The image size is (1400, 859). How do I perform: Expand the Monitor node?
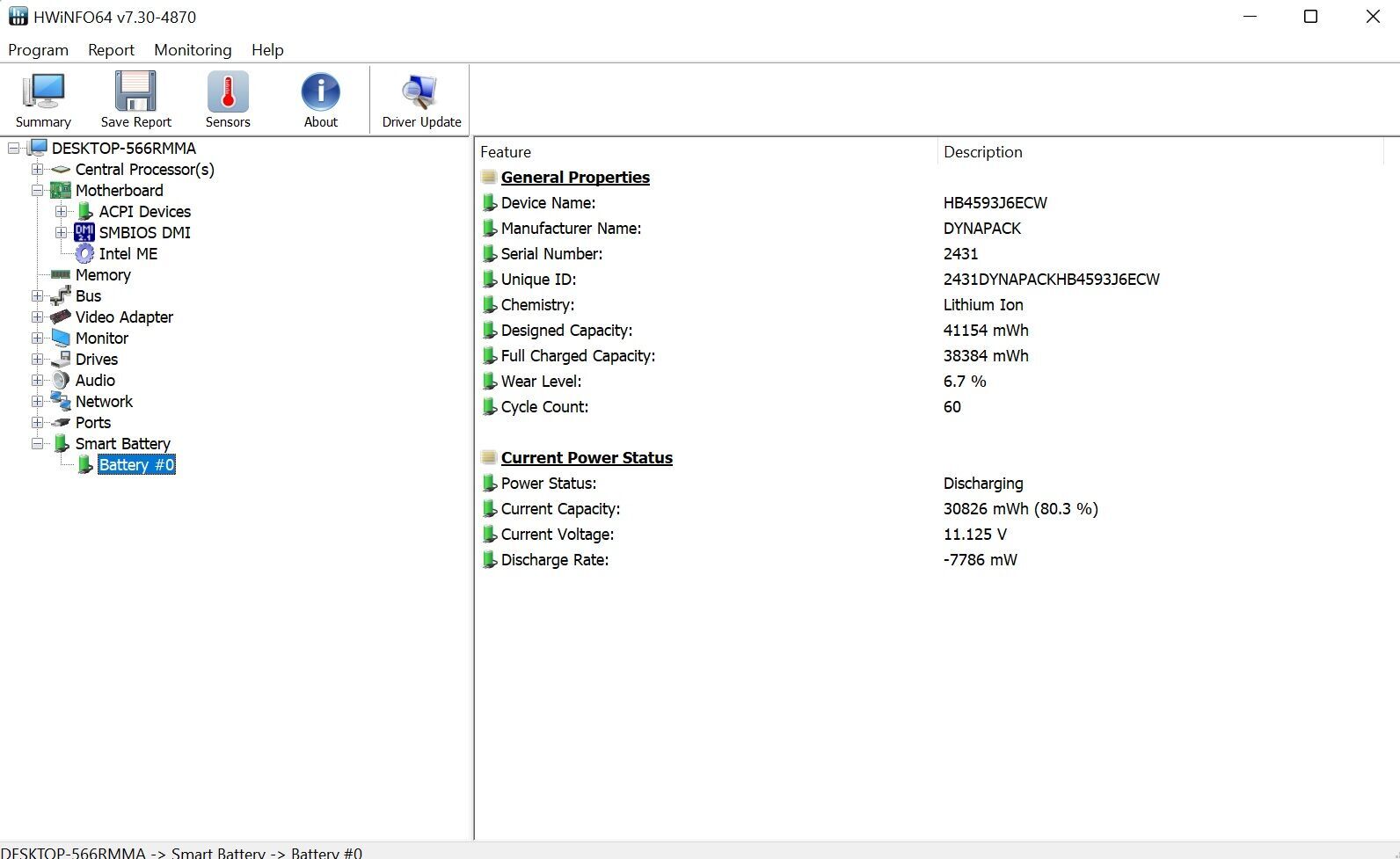tap(37, 338)
